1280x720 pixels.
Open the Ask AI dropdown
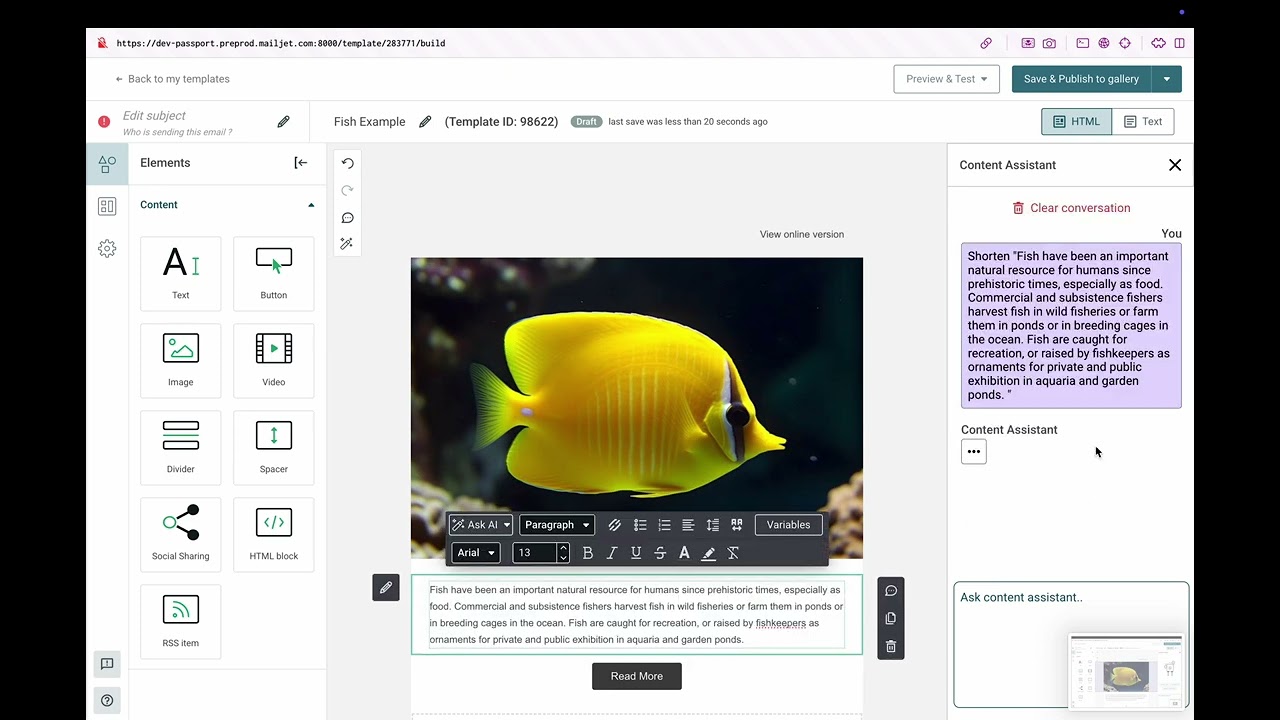click(x=481, y=525)
